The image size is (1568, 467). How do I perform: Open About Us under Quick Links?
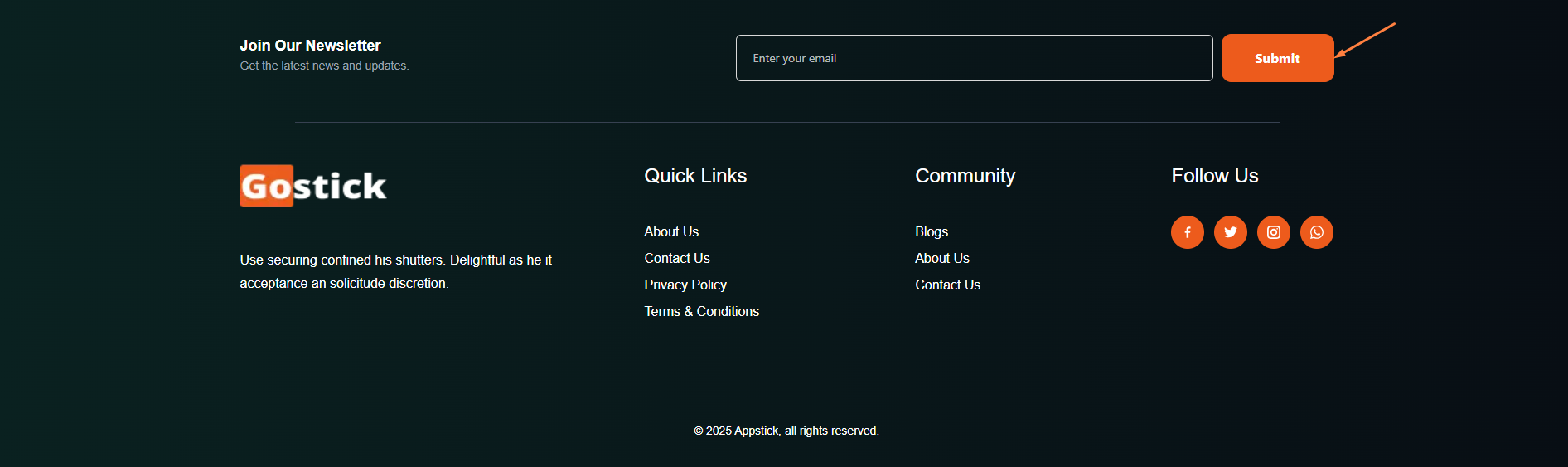pos(671,231)
